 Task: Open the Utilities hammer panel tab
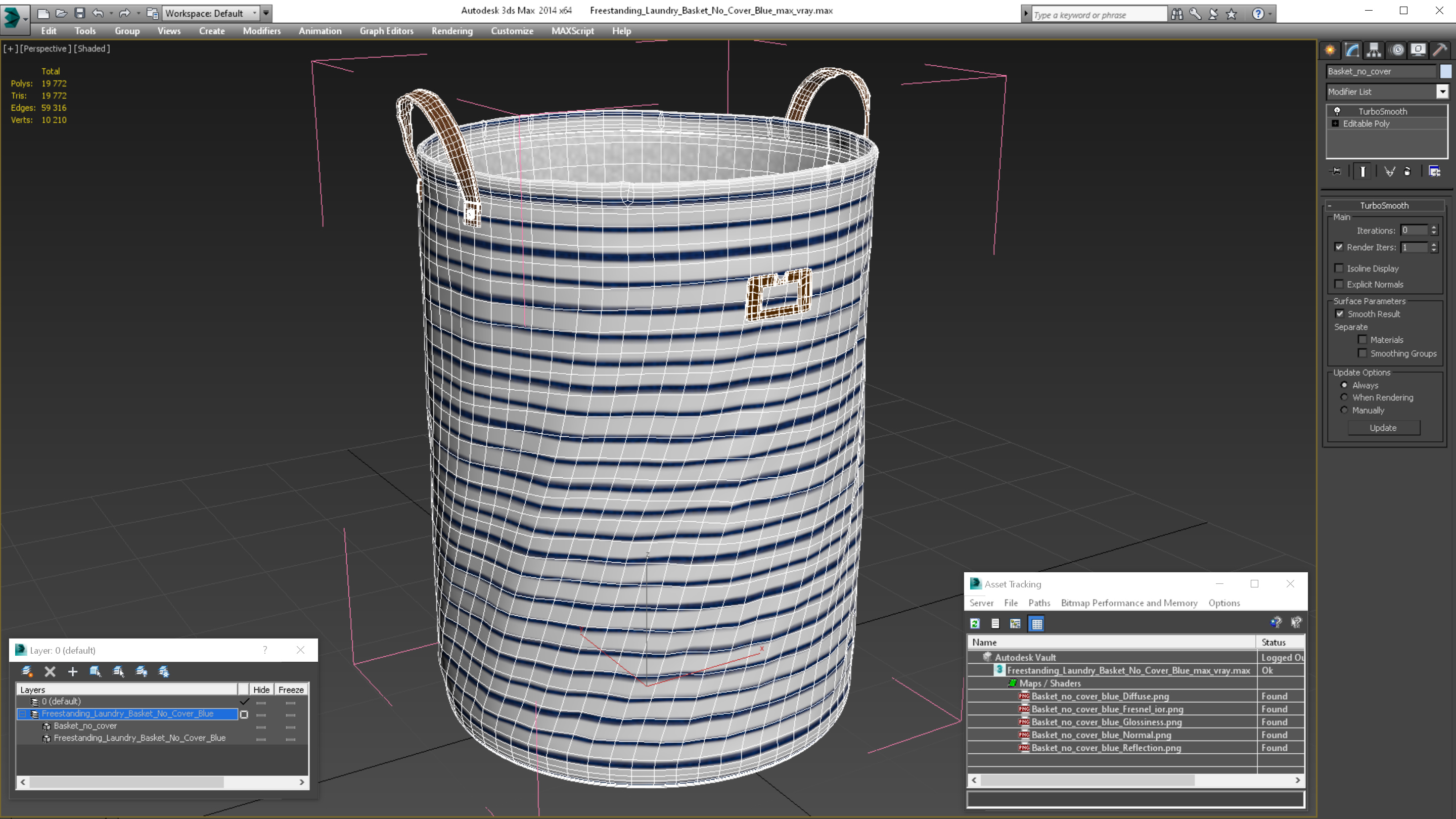1440,50
